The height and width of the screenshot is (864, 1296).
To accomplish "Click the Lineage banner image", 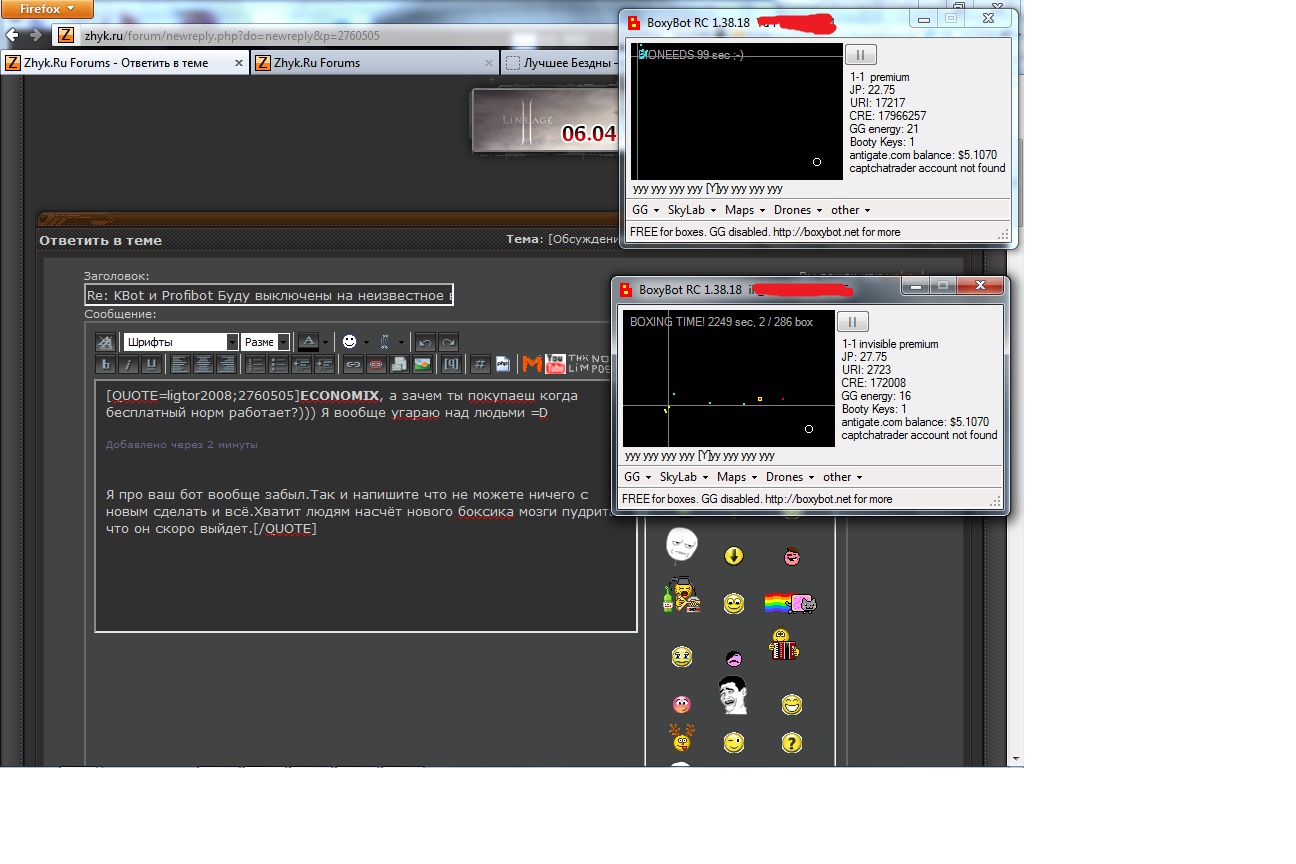I will pyautogui.click(x=545, y=120).
